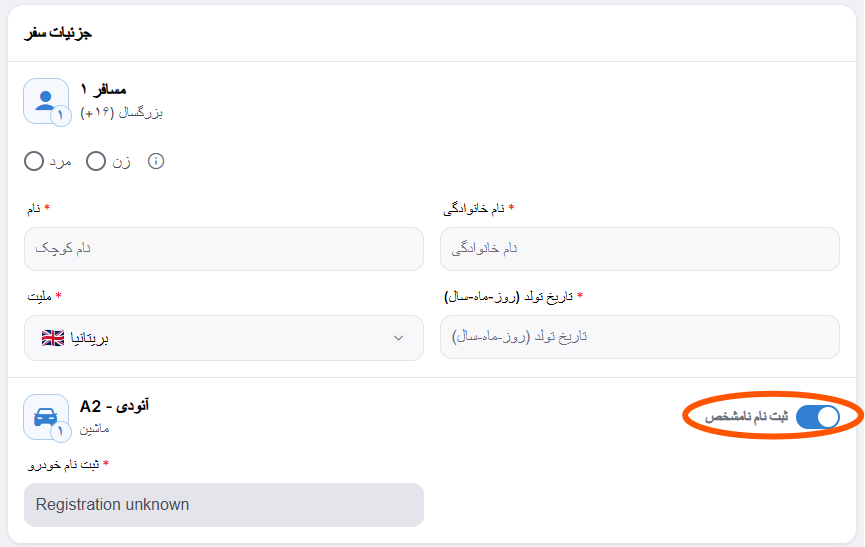Click the مسافر ۱ passenger title
The width and height of the screenshot is (865, 547).
103,89
